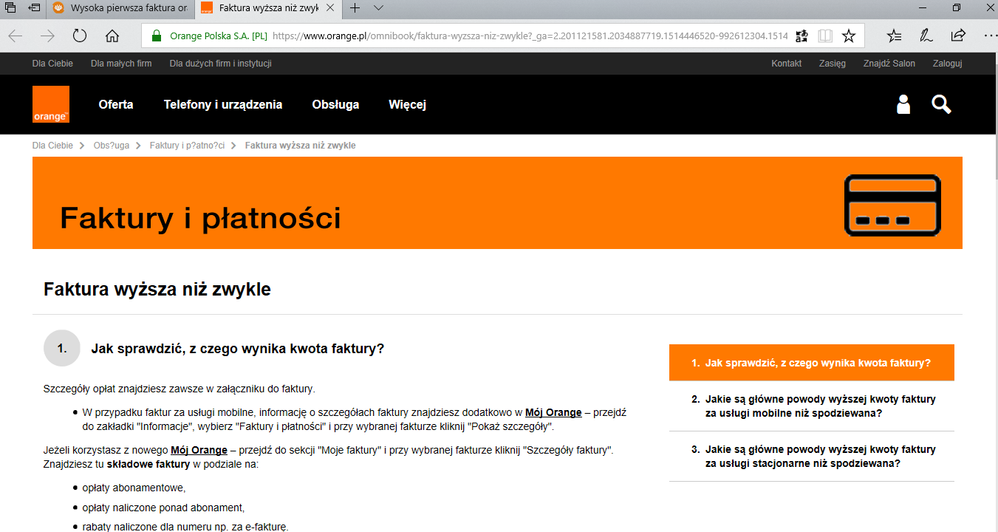Select Dla małych firm link

121,64
